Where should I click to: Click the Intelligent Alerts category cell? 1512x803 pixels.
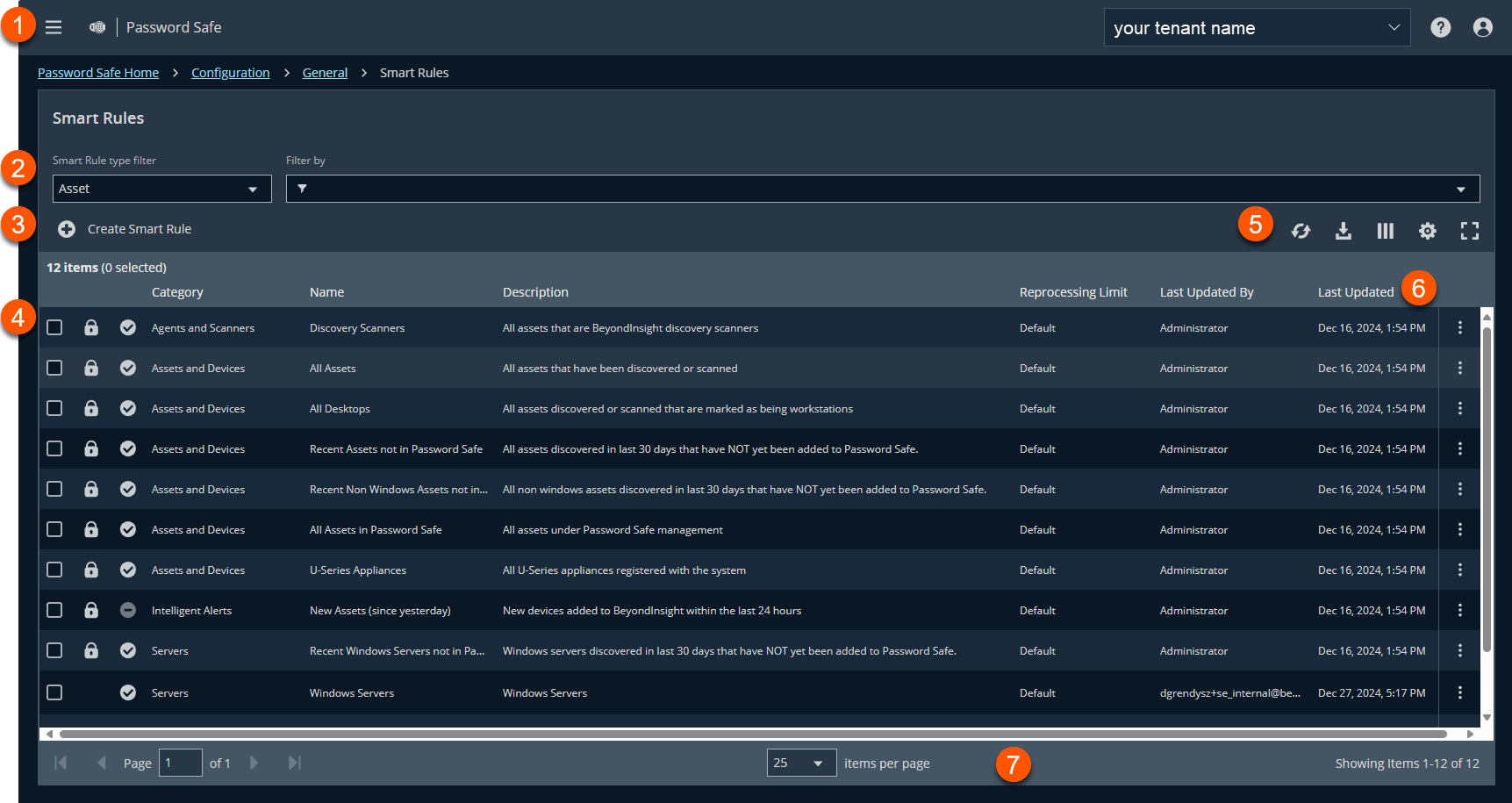coord(191,610)
